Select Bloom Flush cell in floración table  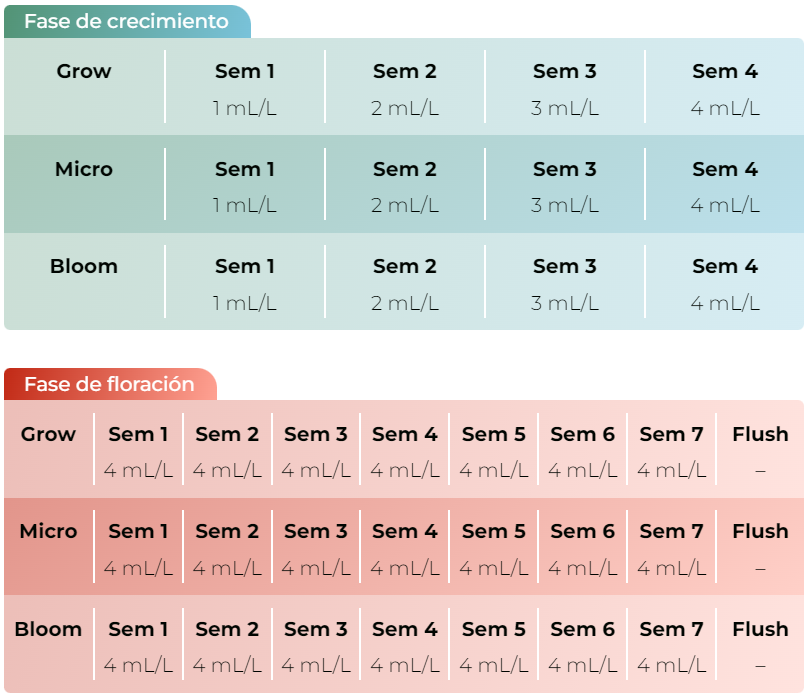[760, 644]
